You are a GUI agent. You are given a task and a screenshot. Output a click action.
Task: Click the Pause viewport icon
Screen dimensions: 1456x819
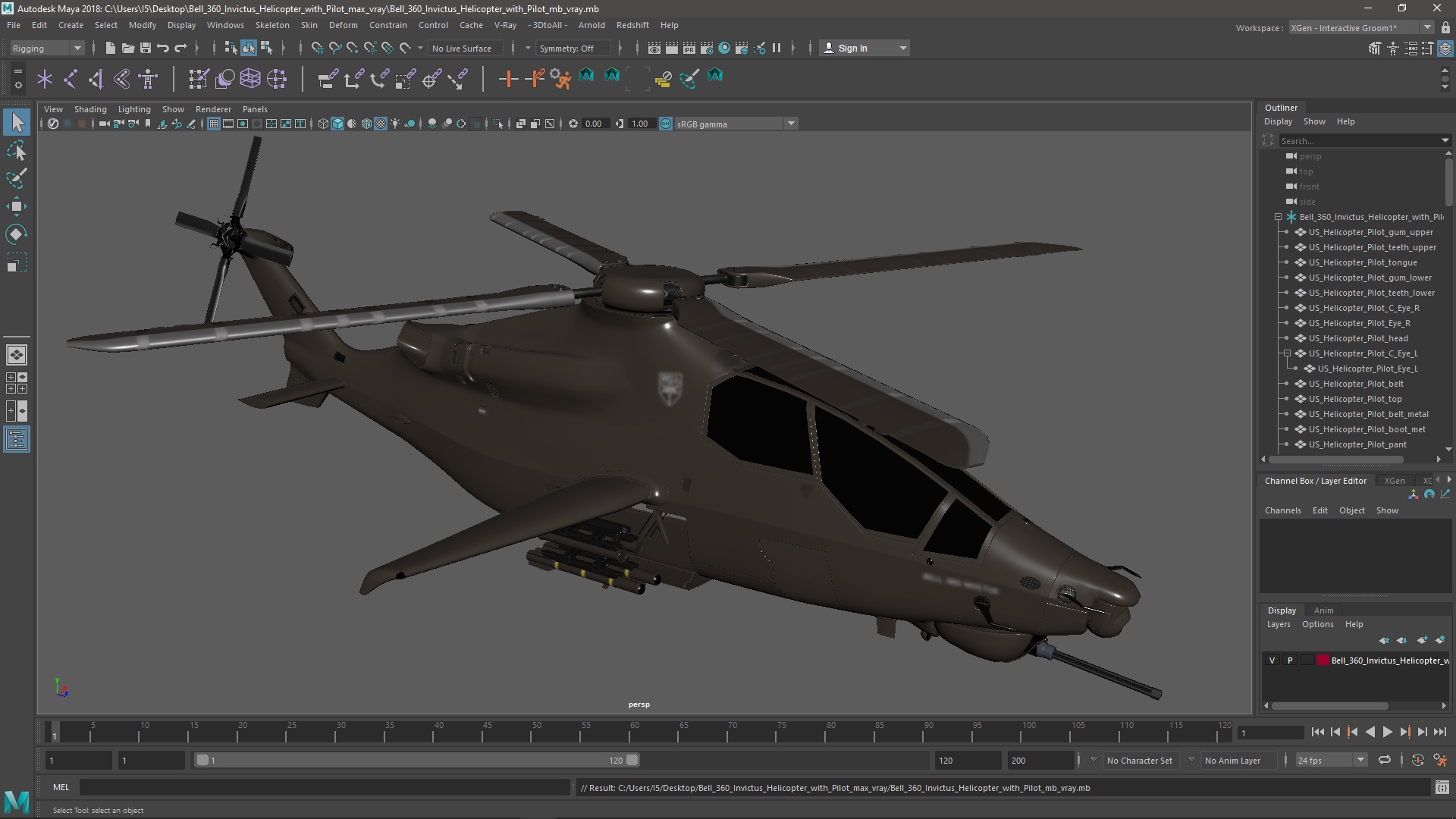point(777,48)
